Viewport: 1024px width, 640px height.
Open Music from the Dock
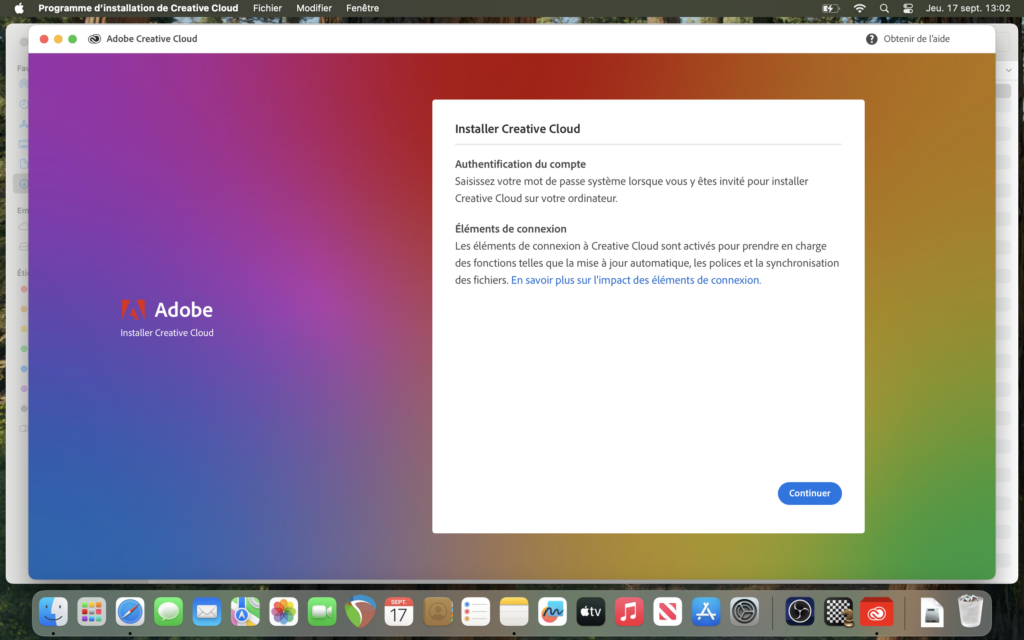point(629,612)
